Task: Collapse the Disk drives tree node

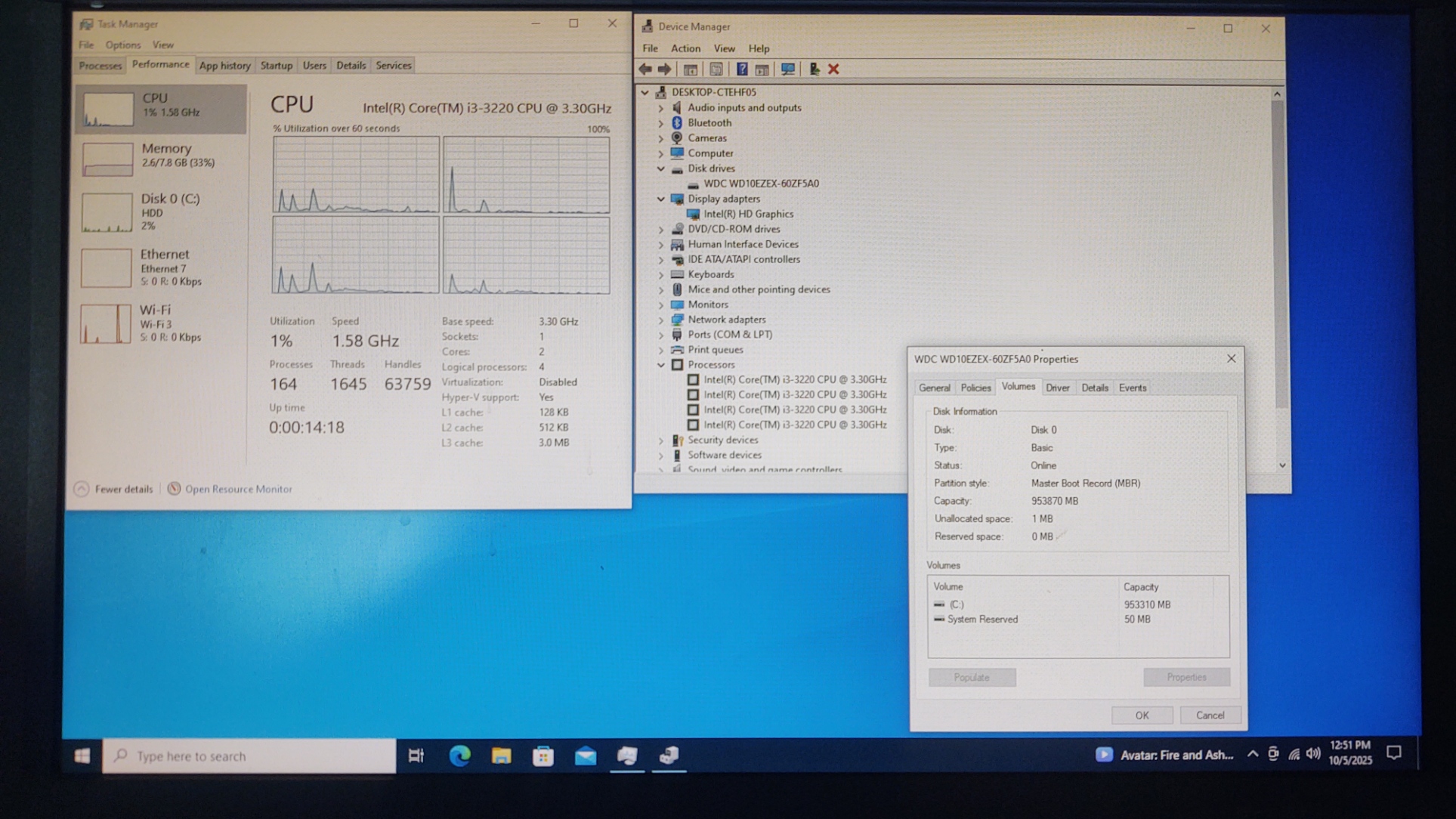Action: pos(661,168)
